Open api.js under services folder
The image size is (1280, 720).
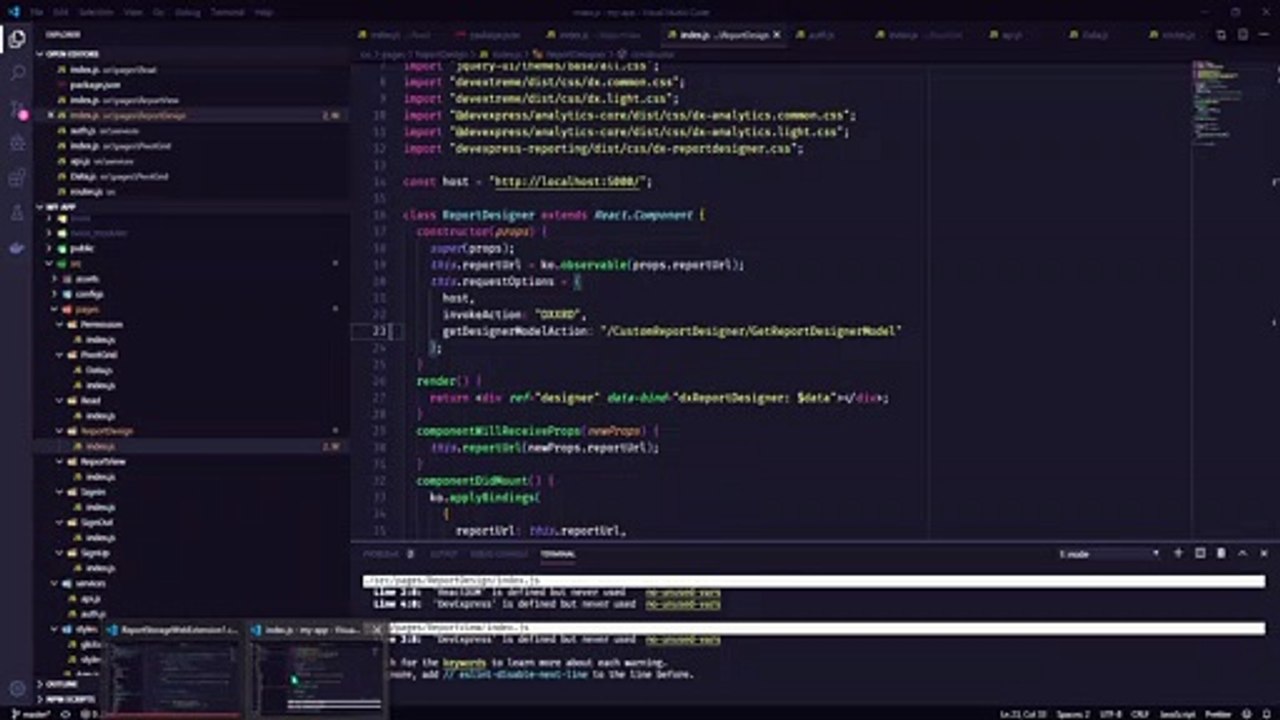[91, 598]
